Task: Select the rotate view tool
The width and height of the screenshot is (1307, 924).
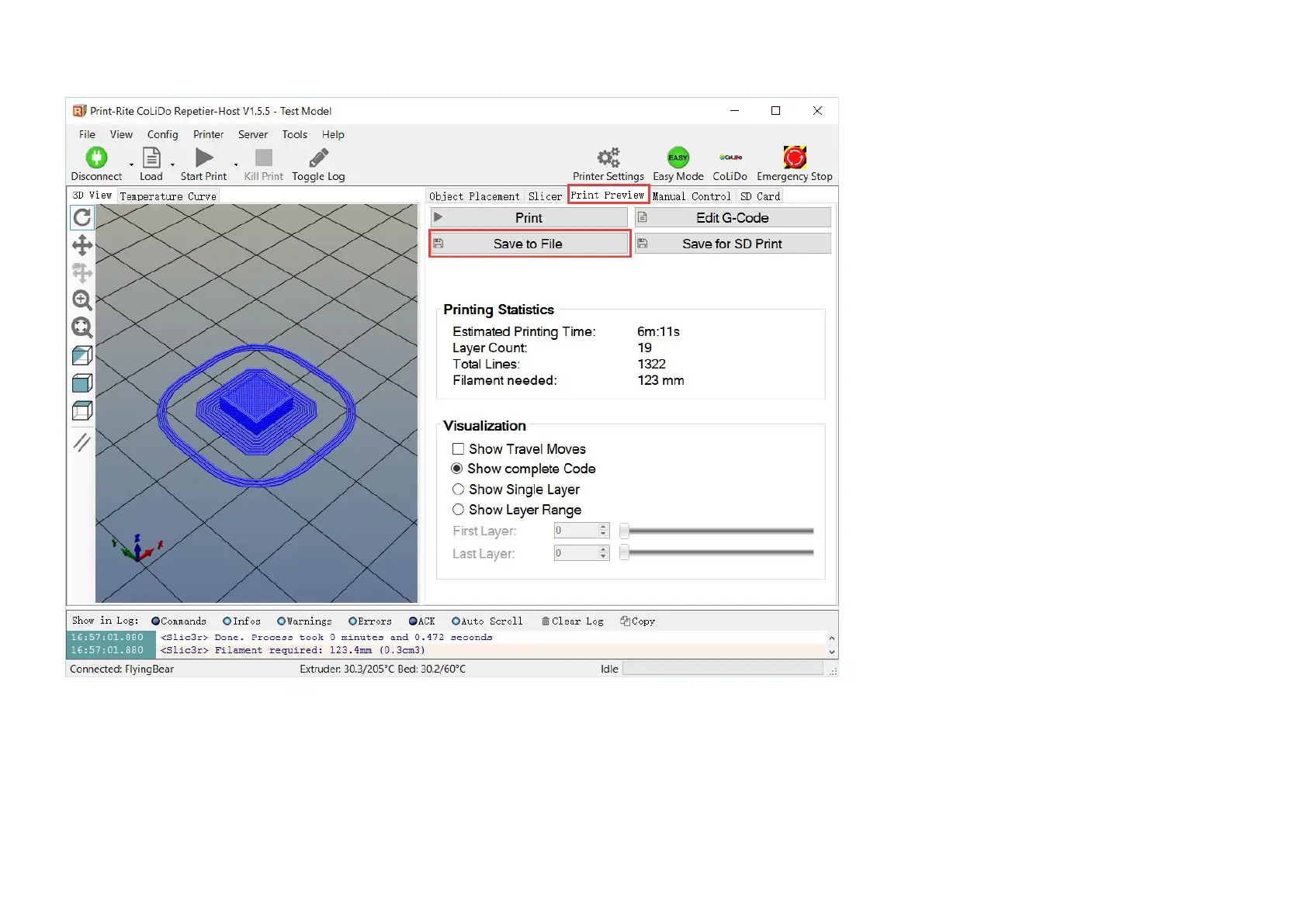Action: click(x=82, y=218)
